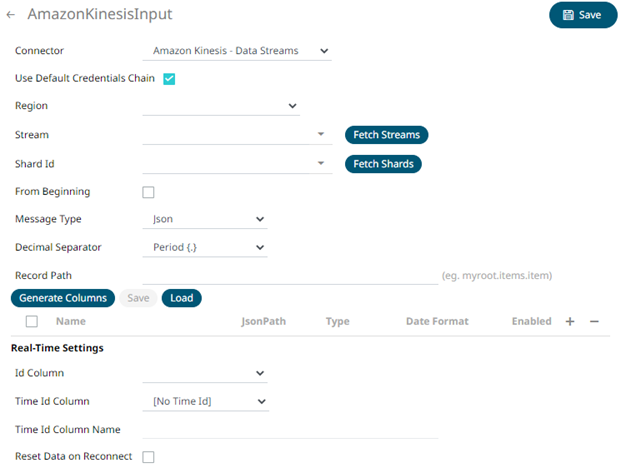The height and width of the screenshot is (473, 621).
Task: Click the Load button
Action: [x=181, y=298]
